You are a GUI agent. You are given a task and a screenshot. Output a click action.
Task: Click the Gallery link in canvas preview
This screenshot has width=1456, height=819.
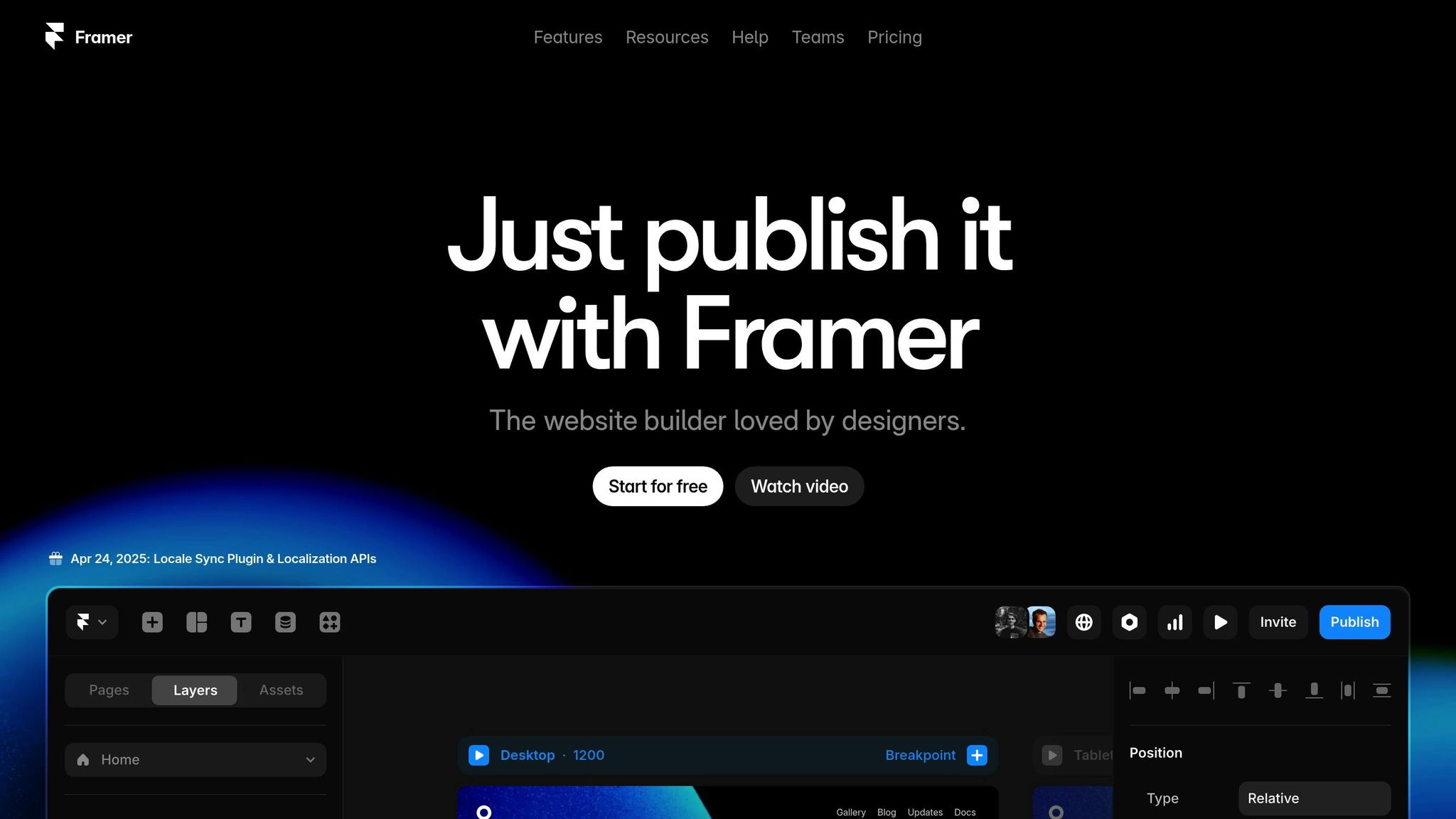(x=851, y=812)
